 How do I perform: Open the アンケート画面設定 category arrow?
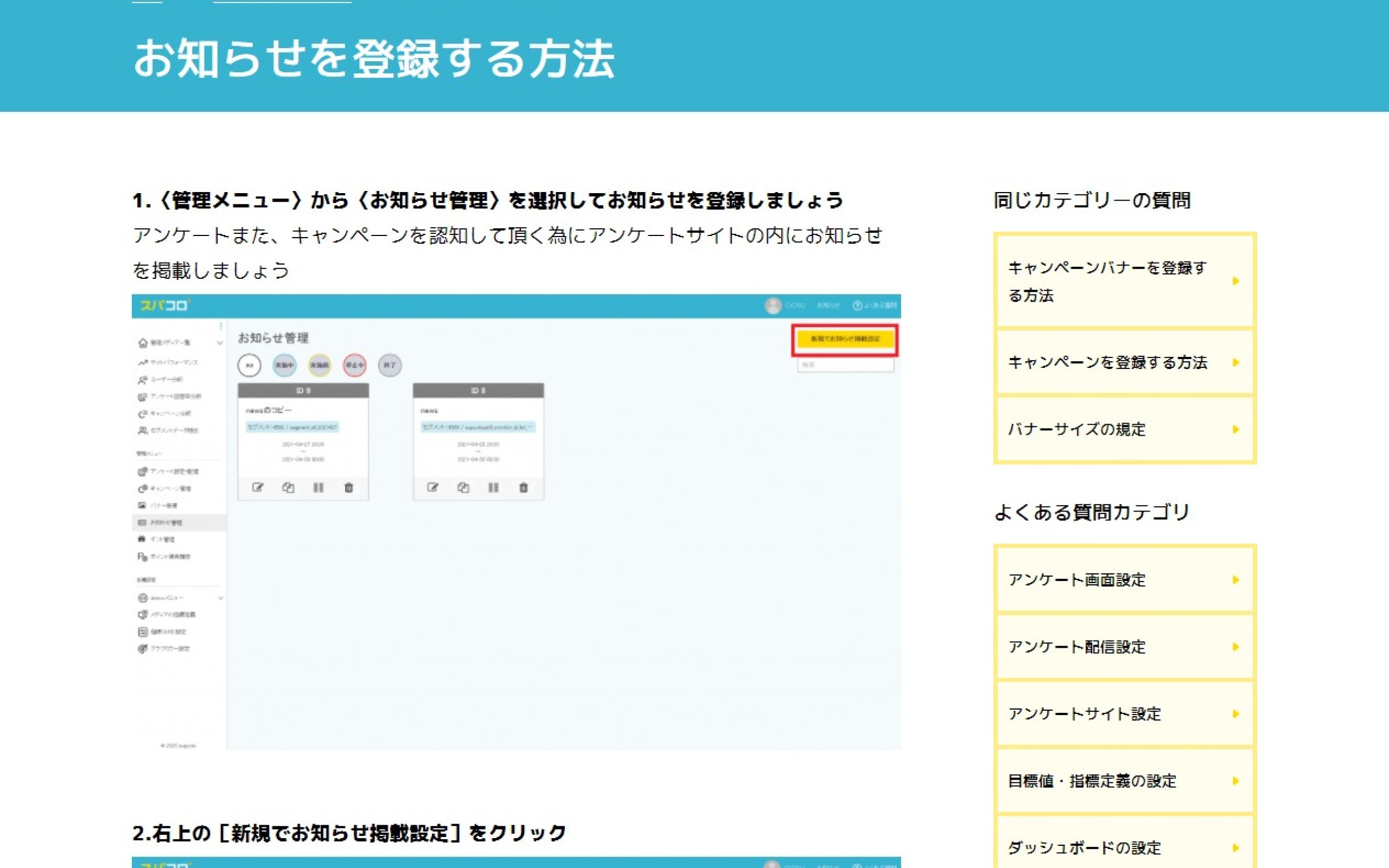coord(1235,580)
